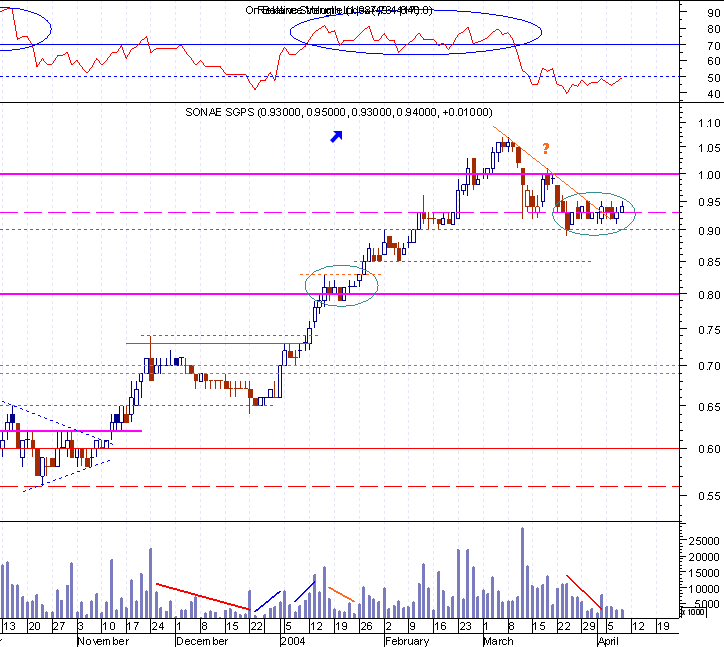Viewport: 724px width, 647px height.
Task: Click the date label 29 in March
Action: (589, 627)
